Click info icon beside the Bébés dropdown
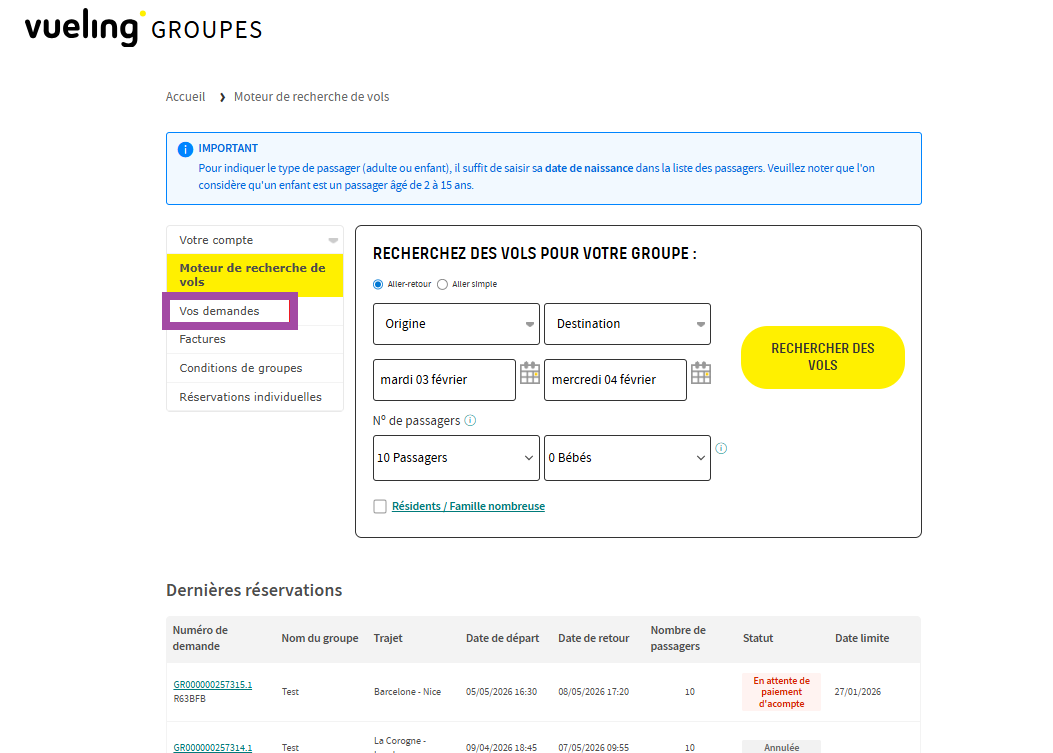The width and height of the screenshot is (1053, 753). point(721,449)
